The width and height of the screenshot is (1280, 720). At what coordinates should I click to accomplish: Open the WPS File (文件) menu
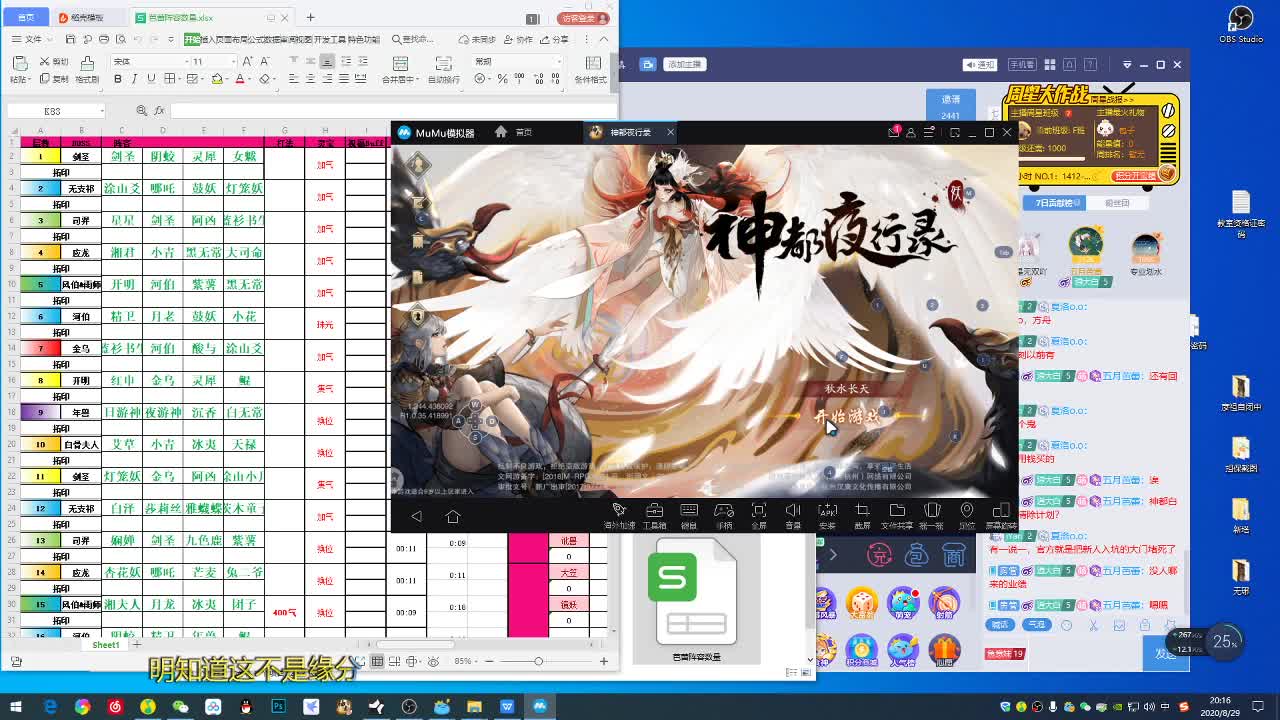[33, 39]
